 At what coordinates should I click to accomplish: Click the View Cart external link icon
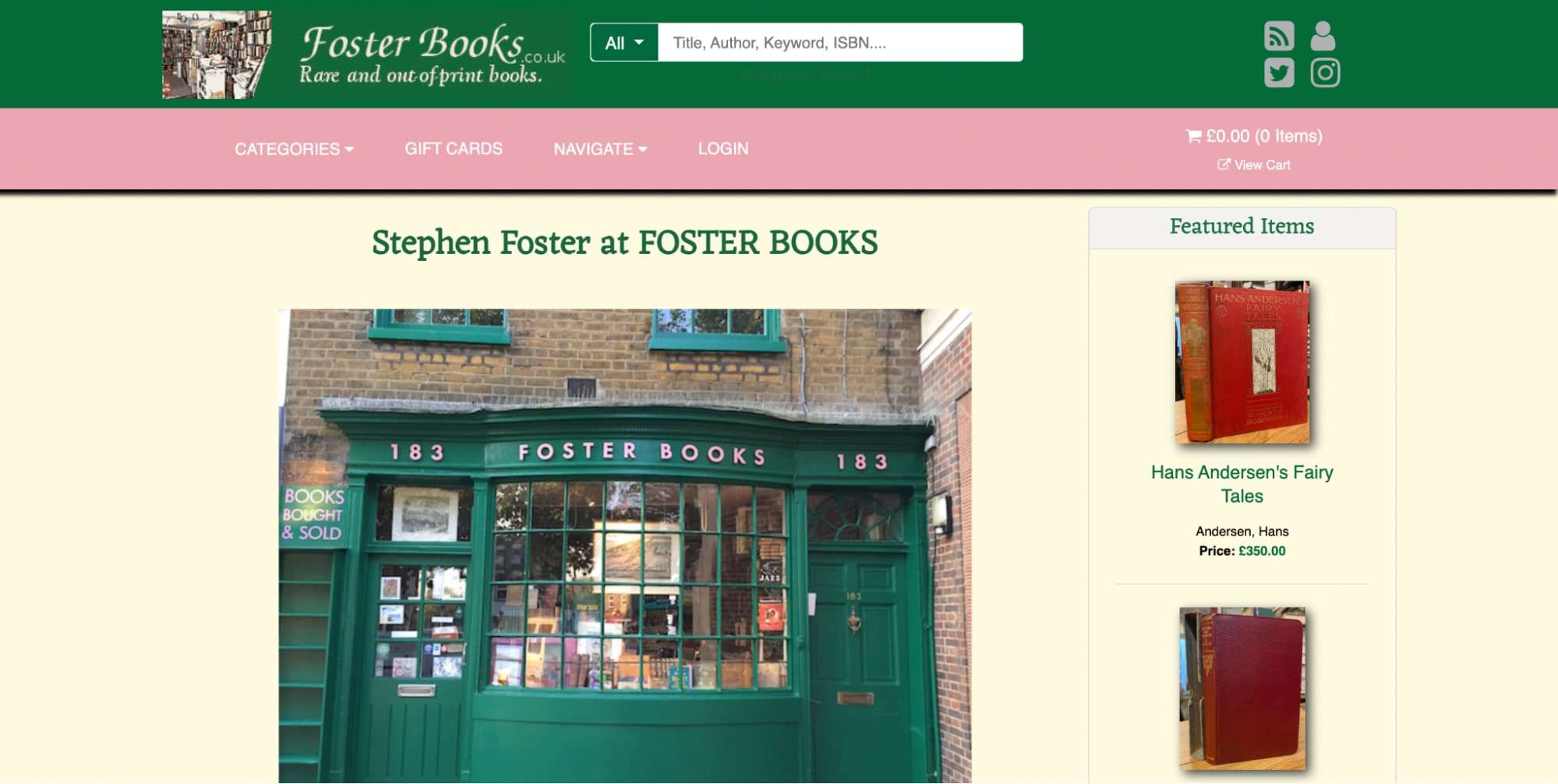click(1224, 164)
